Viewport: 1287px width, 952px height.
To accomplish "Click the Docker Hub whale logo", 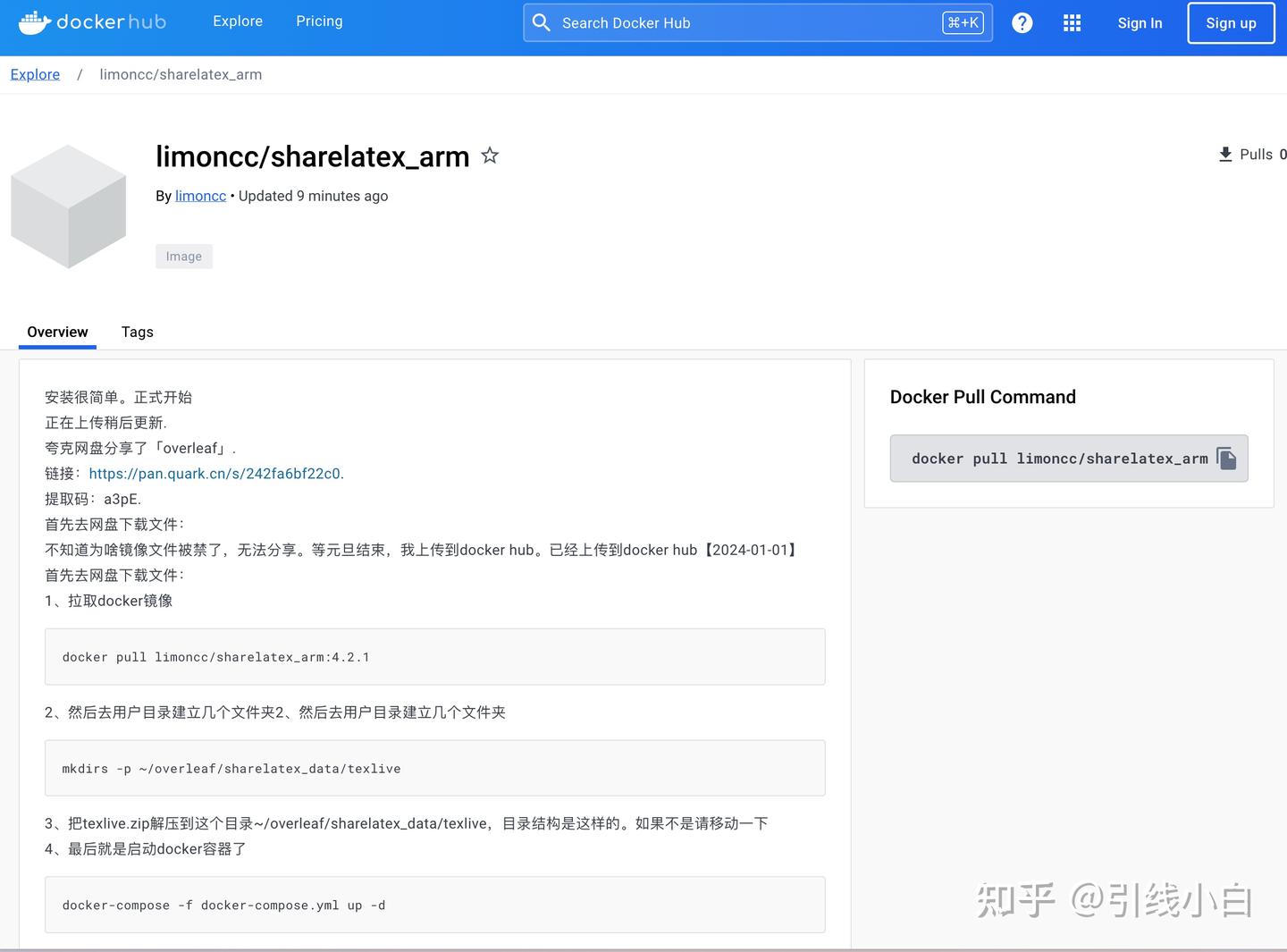I will (92, 22).
